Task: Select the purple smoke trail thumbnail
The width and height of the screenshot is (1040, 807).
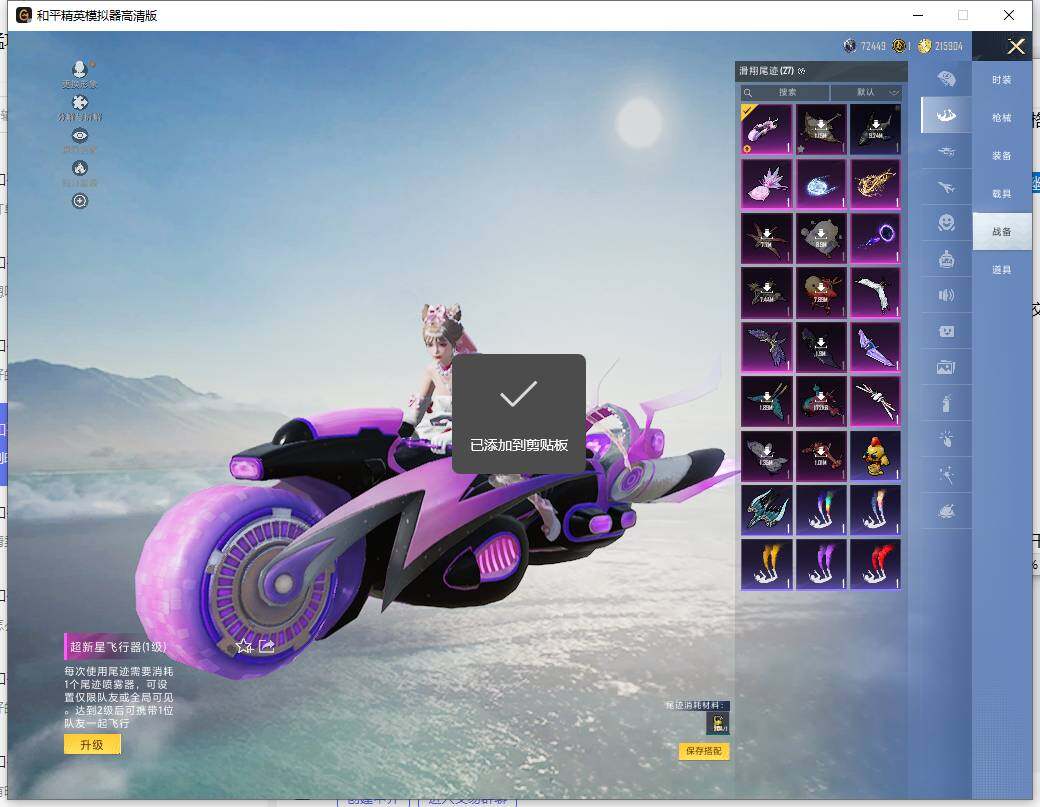Action: [x=821, y=564]
